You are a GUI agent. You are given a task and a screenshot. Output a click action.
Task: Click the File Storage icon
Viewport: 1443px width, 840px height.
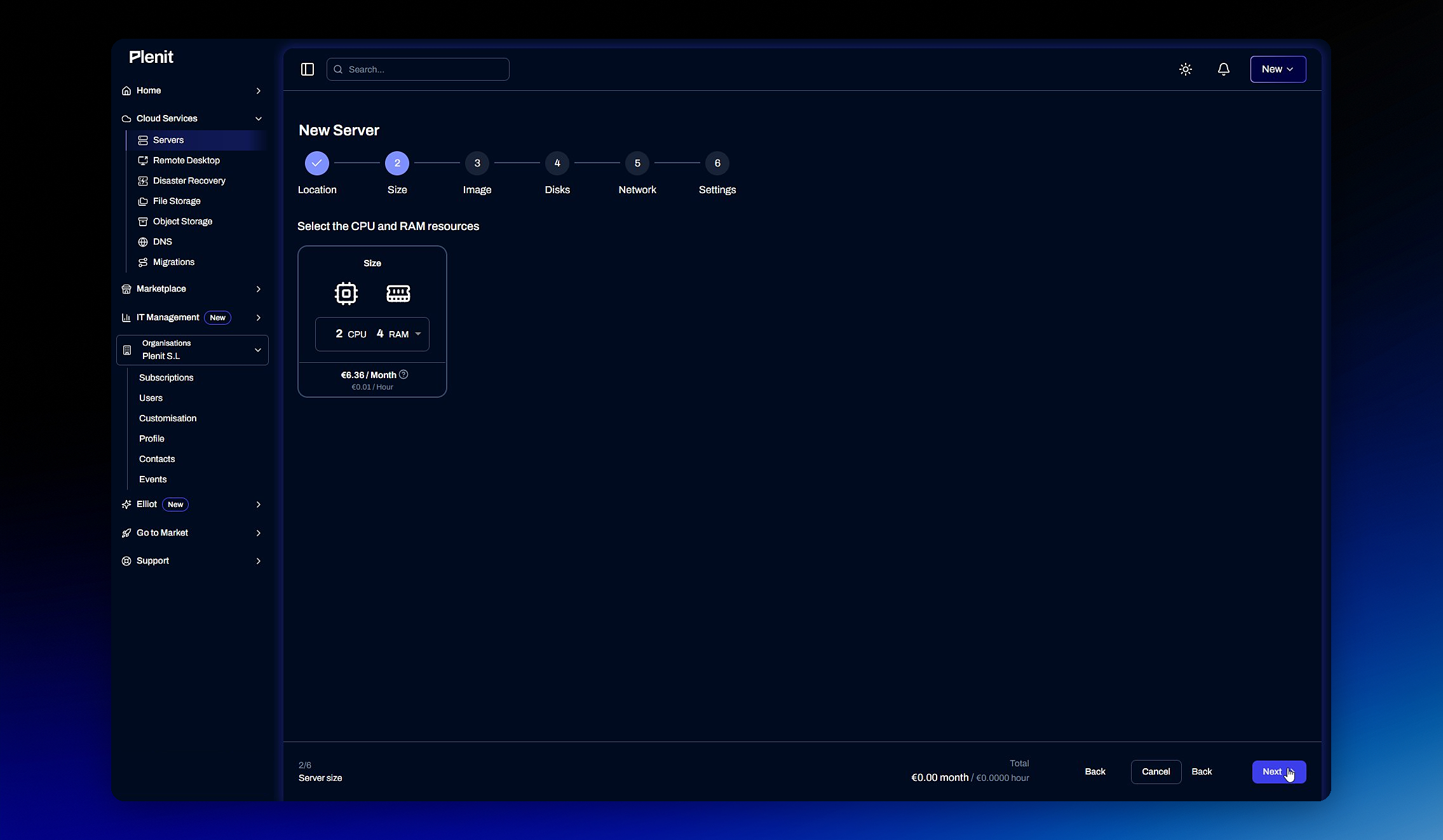point(143,201)
